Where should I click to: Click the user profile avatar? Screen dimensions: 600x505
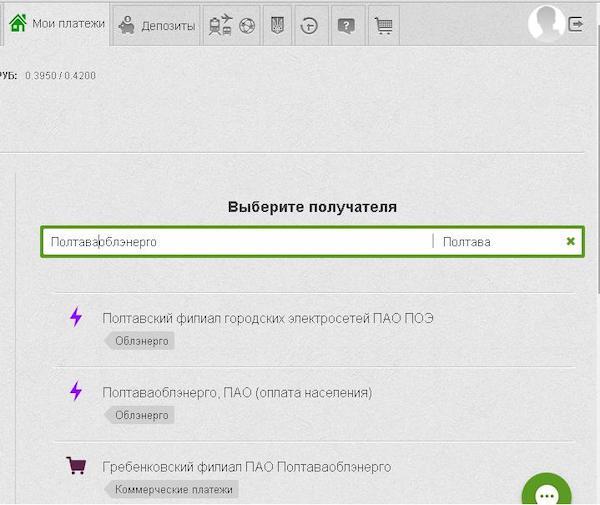546,23
